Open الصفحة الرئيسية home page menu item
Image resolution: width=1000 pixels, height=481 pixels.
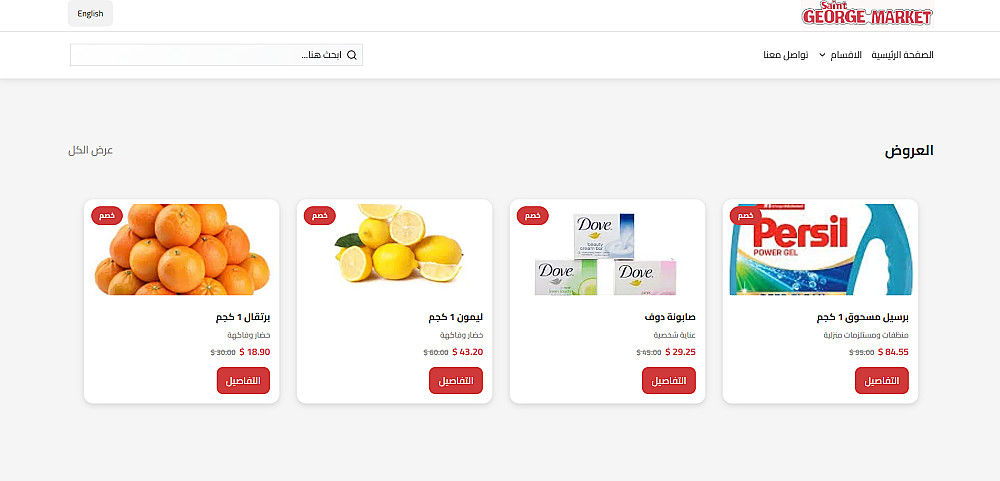click(x=902, y=55)
